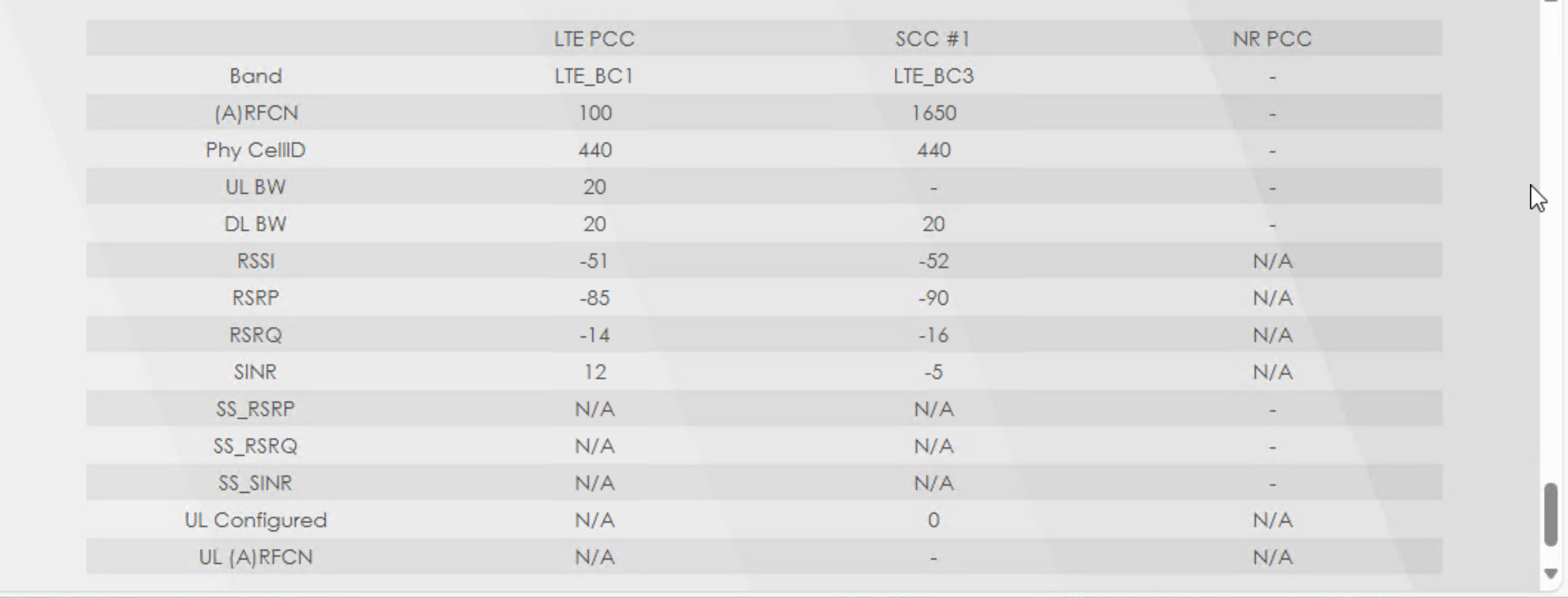Click the LTE_BC1 band value
This screenshot has width=1568, height=598.
click(x=594, y=76)
